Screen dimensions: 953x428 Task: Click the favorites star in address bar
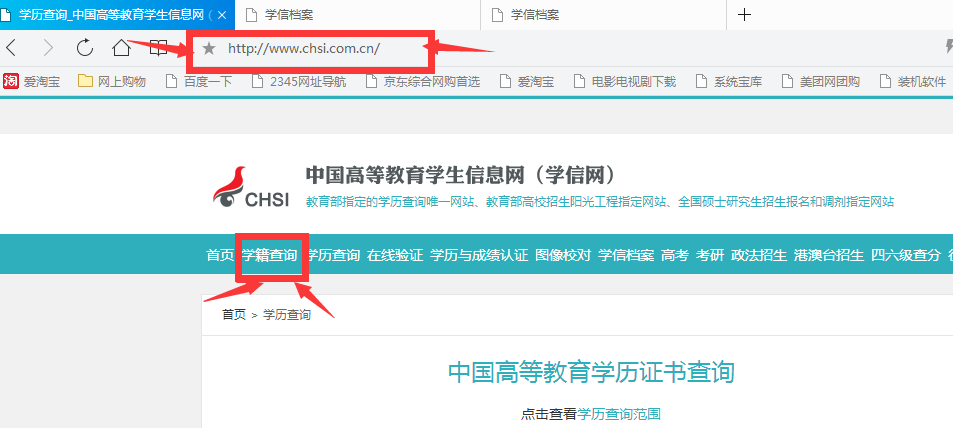(209, 48)
